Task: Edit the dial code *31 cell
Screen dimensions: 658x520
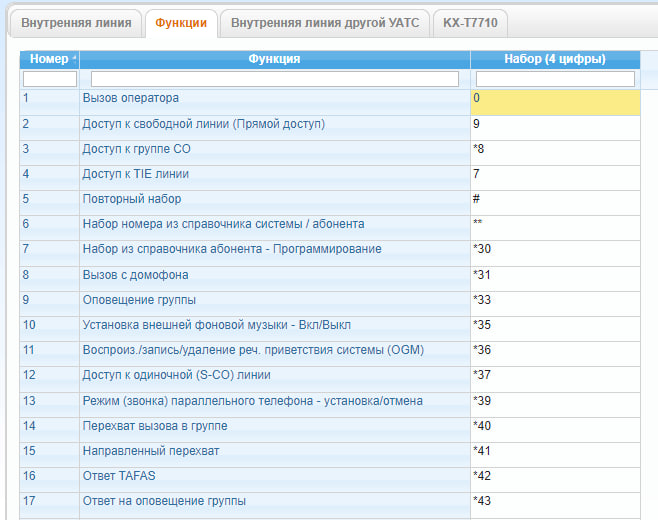Action: 555,279
